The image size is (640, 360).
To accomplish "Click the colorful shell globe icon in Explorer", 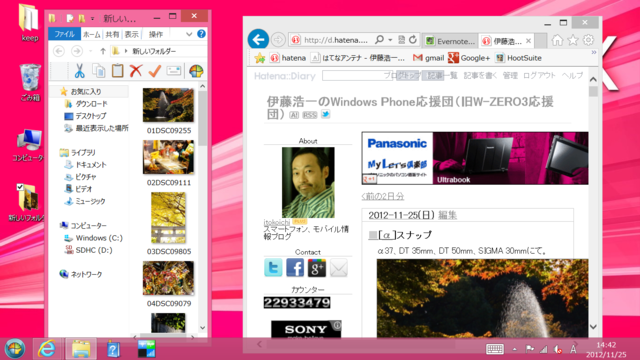I will [196, 71].
